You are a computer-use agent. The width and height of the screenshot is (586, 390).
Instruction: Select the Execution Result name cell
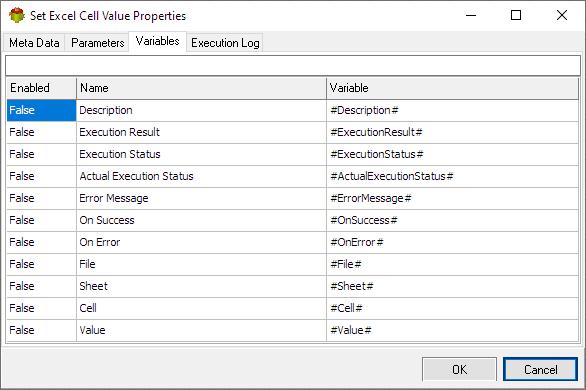[201, 132]
